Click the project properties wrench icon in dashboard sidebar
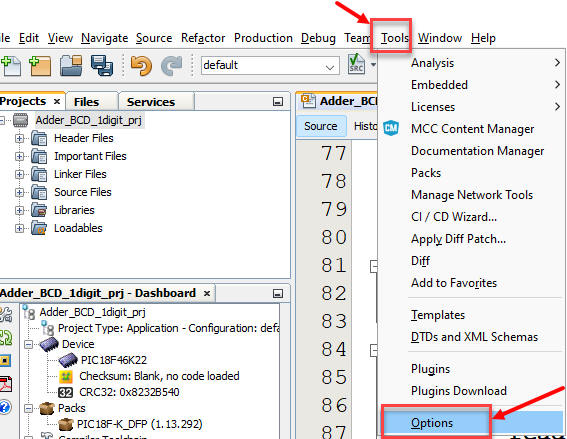The image size is (567, 439). [x=6, y=315]
